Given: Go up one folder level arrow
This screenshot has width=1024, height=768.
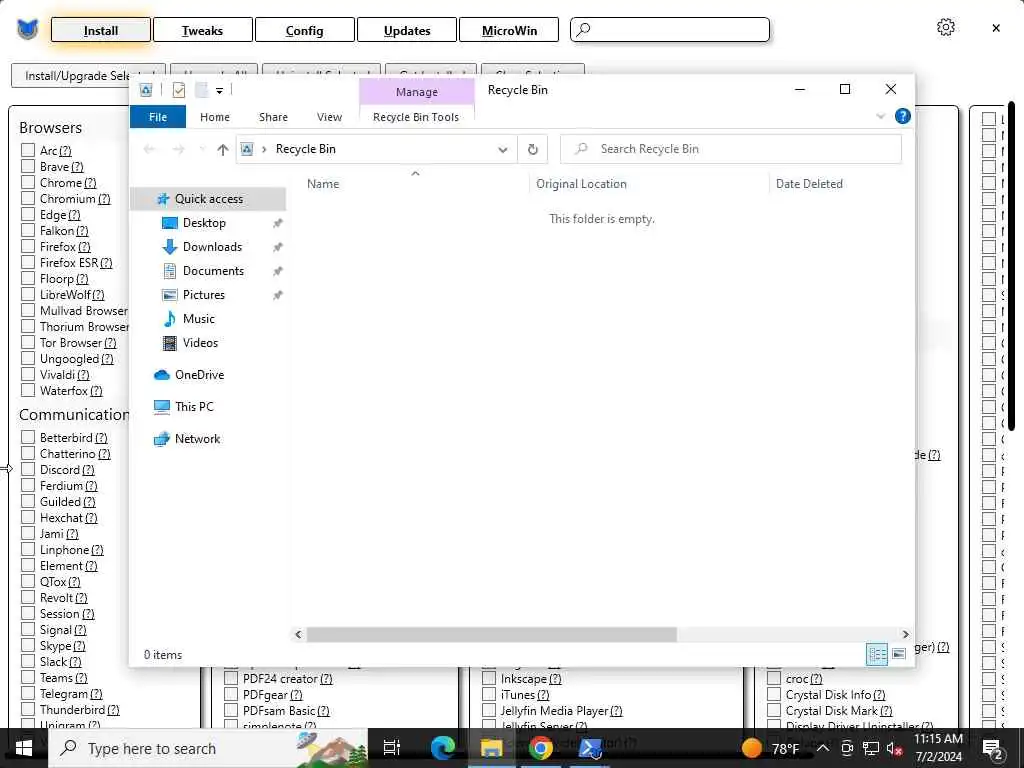Looking at the screenshot, I should 223,150.
